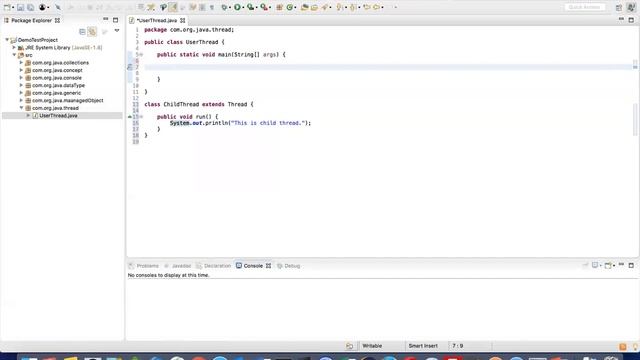The height and width of the screenshot is (360, 640).
Task: Expand com.org.java.concept package
Action: tap(21, 70)
